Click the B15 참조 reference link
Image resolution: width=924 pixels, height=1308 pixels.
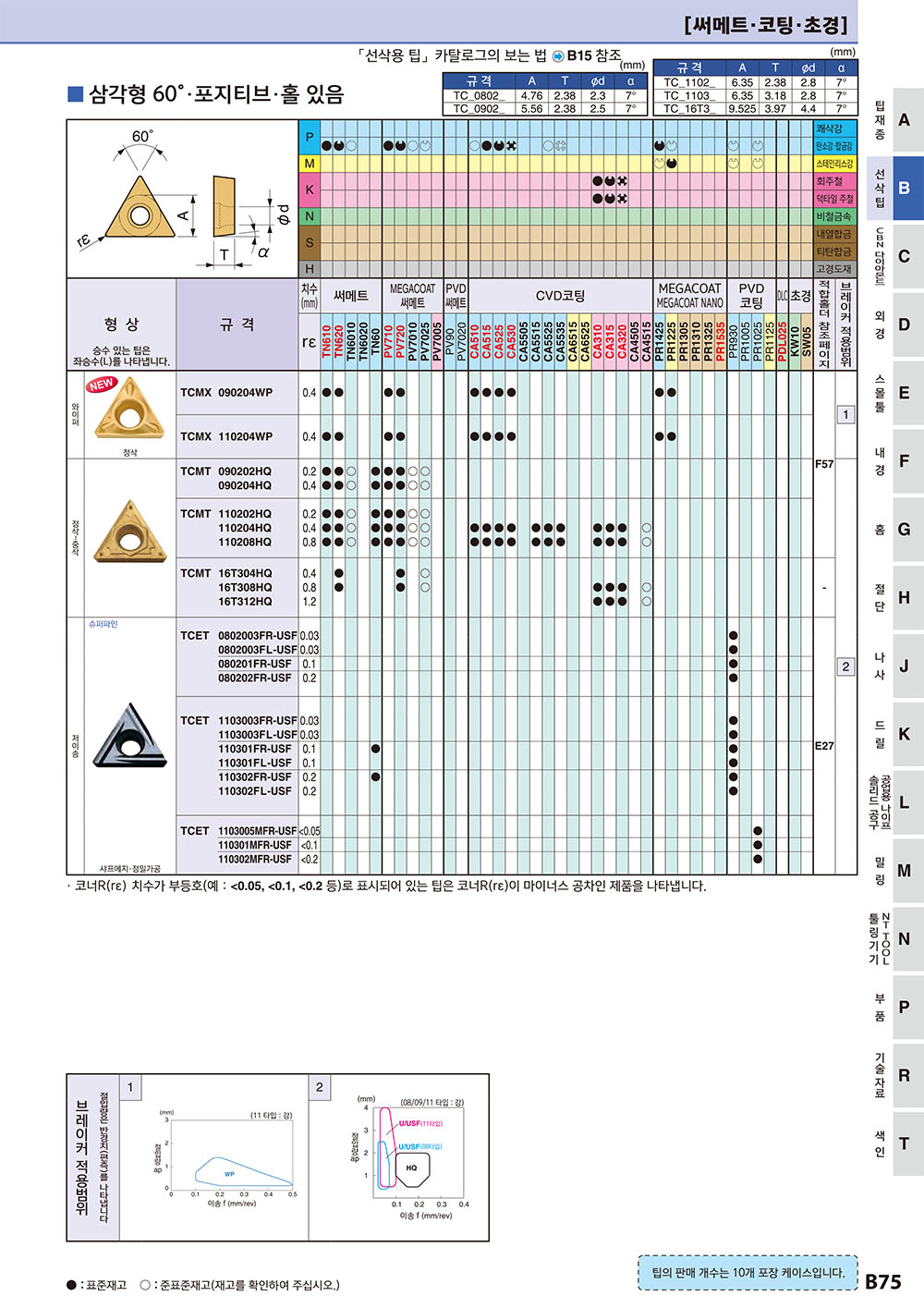[x=594, y=56]
